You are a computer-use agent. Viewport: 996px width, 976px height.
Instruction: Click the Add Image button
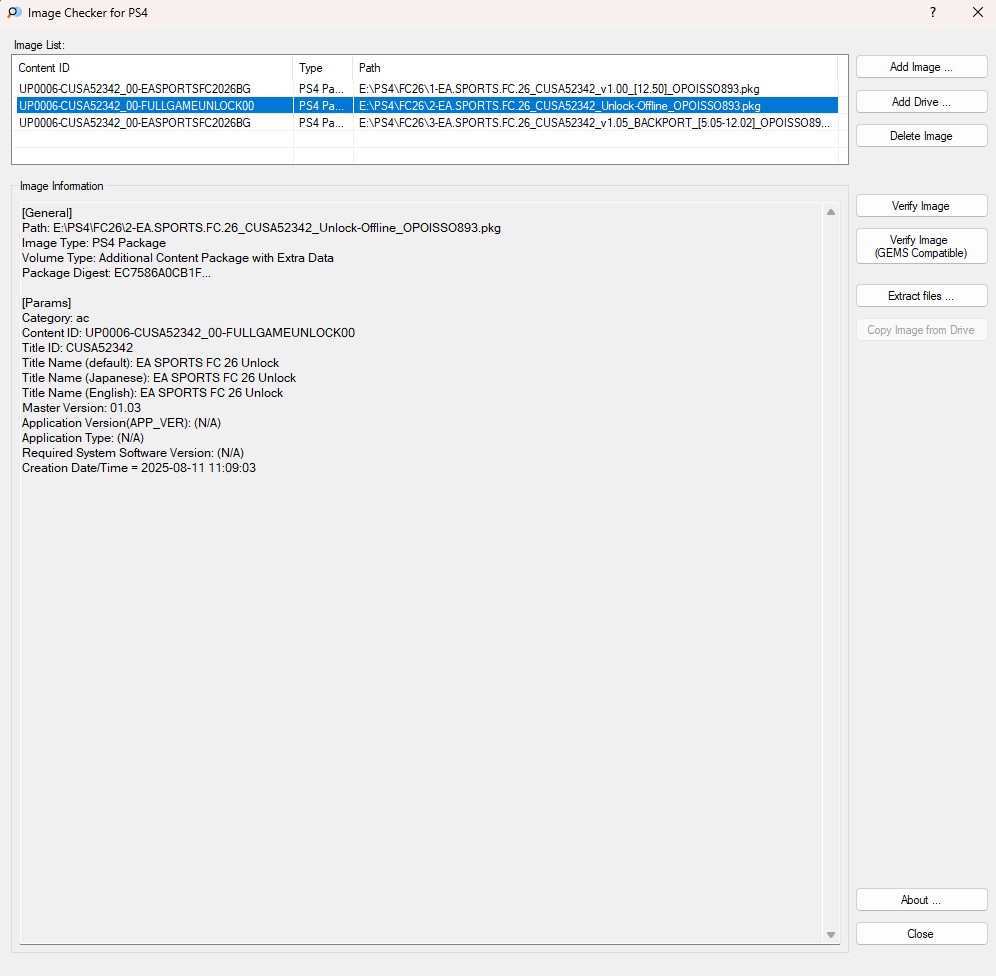921,67
